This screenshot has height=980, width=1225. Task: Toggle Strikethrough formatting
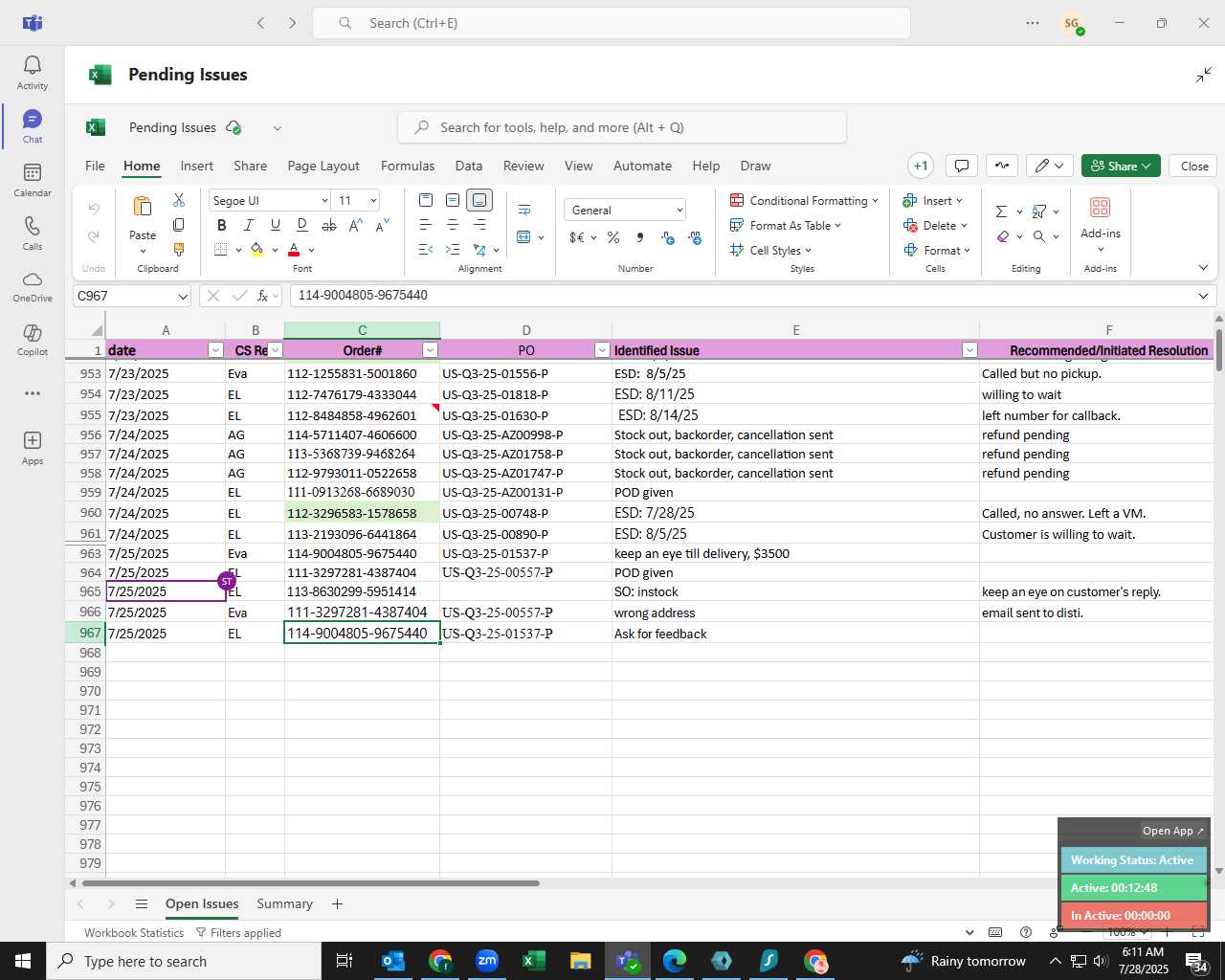click(x=328, y=225)
